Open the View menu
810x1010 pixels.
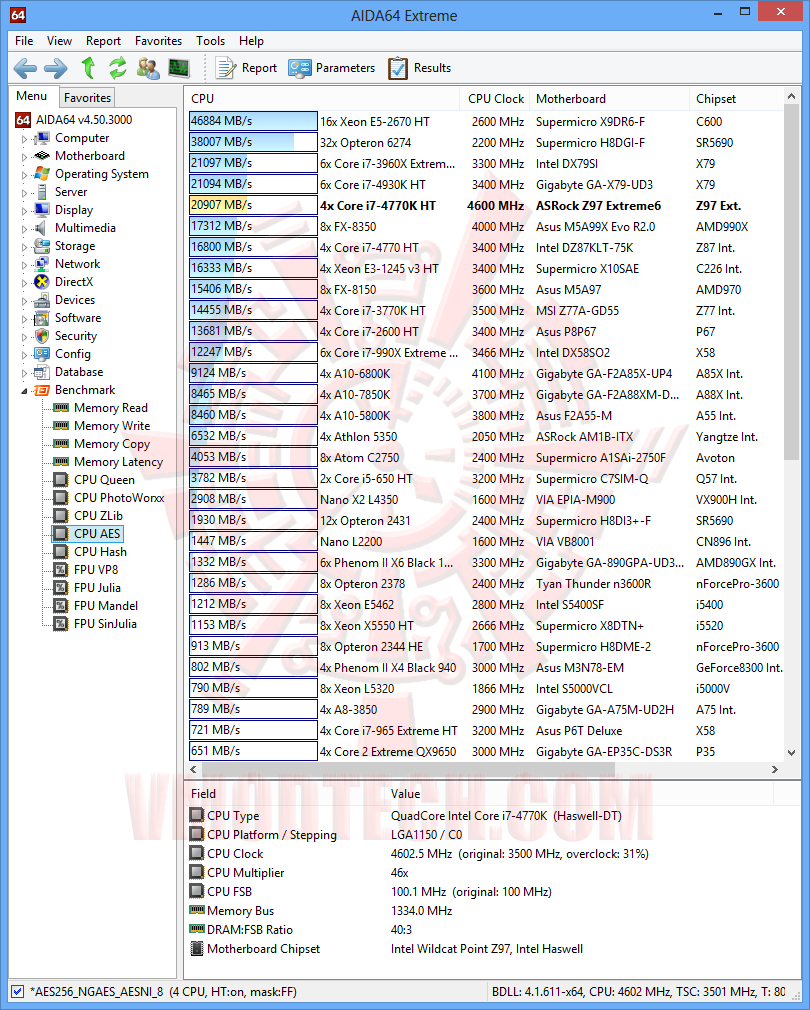pyautogui.click(x=59, y=41)
